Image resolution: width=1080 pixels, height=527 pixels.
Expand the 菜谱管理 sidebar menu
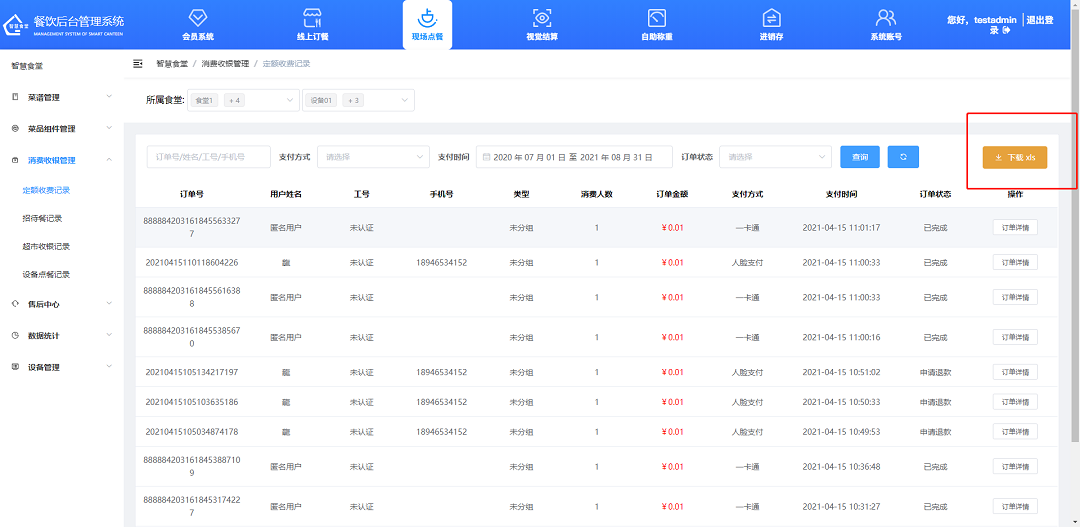pyautogui.click(x=62, y=97)
